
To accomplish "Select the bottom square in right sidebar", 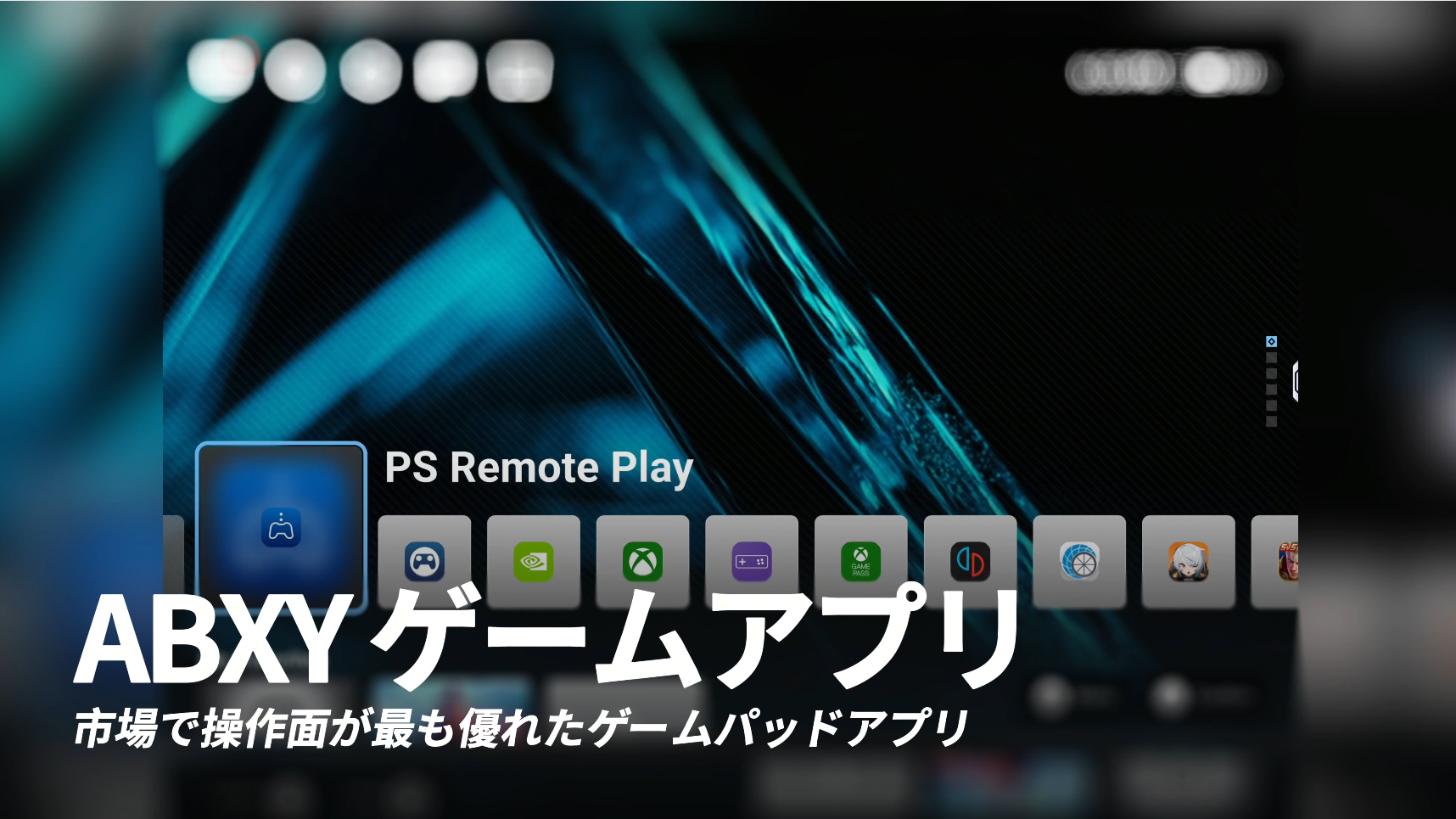I will pyautogui.click(x=1270, y=419).
